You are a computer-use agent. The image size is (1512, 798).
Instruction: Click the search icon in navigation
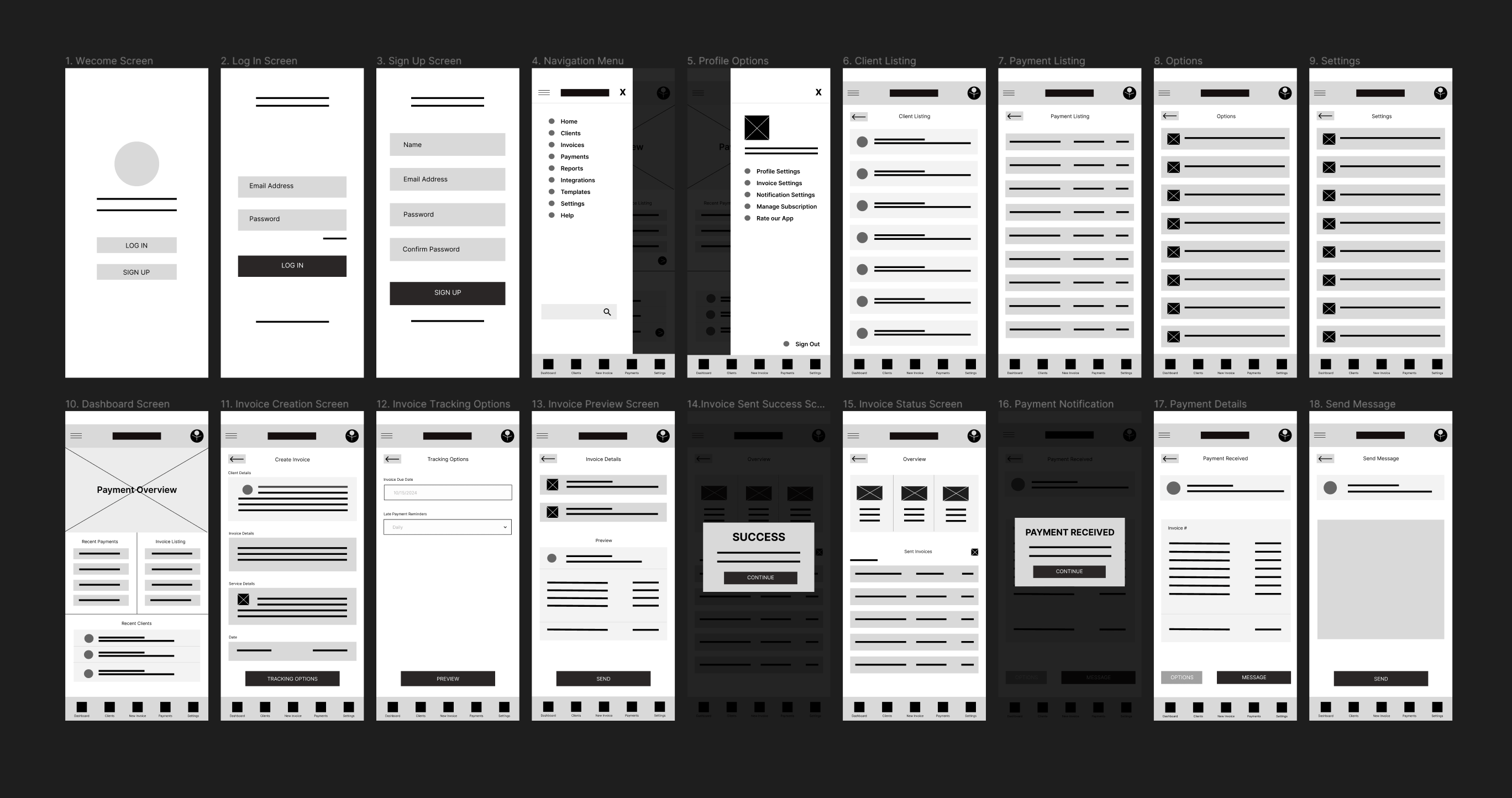[608, 313]
